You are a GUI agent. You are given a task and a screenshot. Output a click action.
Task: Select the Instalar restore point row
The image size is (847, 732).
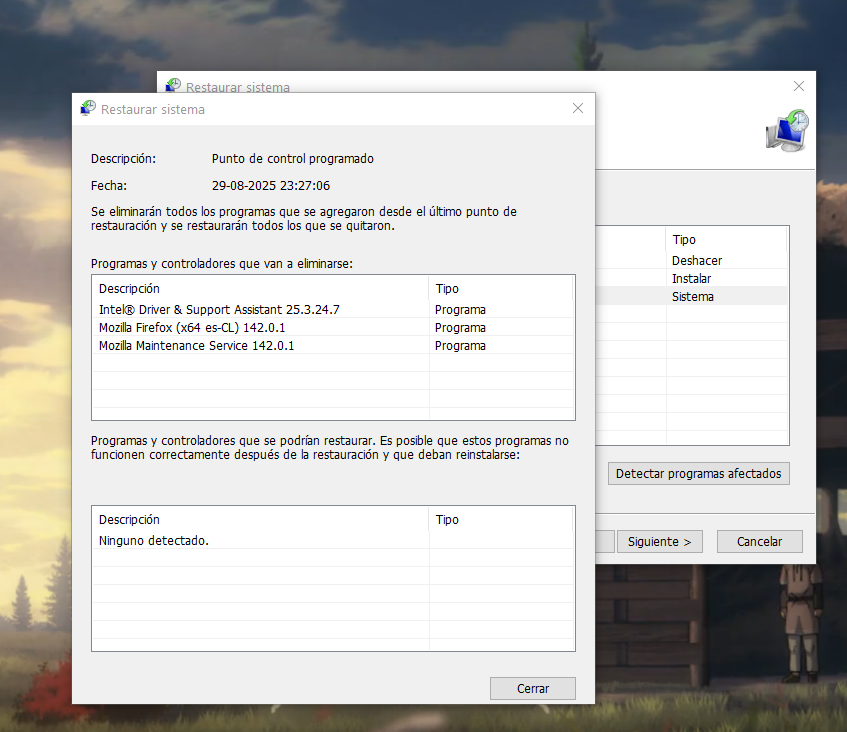pos(693,278)
